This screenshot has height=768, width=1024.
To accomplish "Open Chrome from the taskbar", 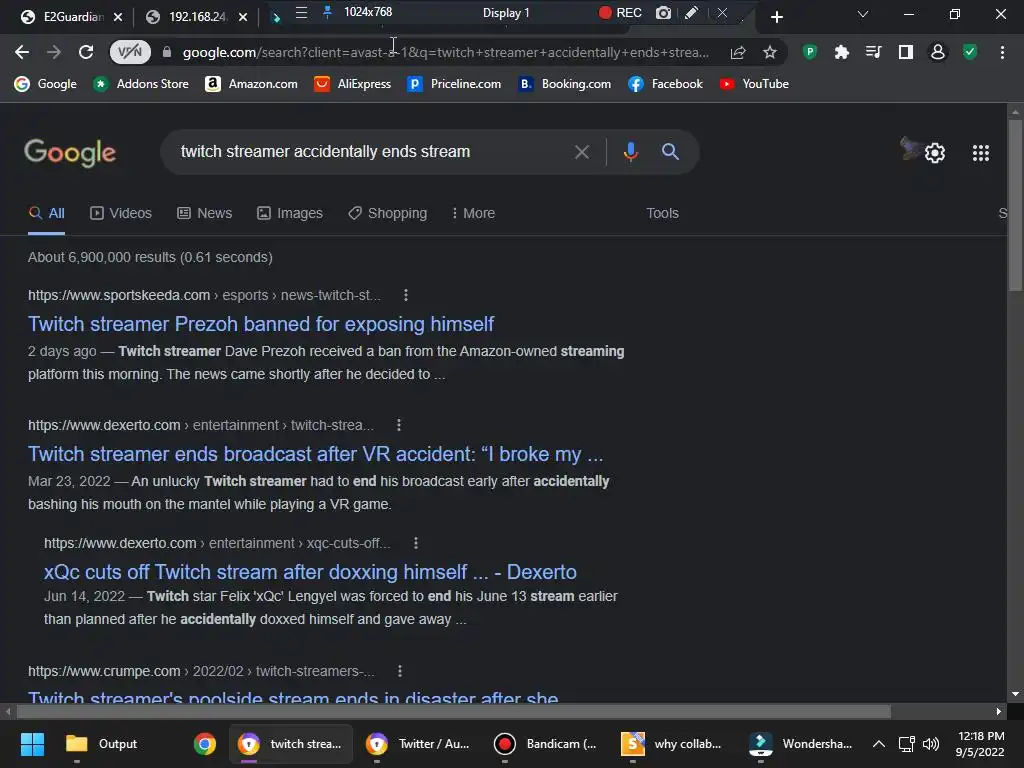I will tap(204, 744).
